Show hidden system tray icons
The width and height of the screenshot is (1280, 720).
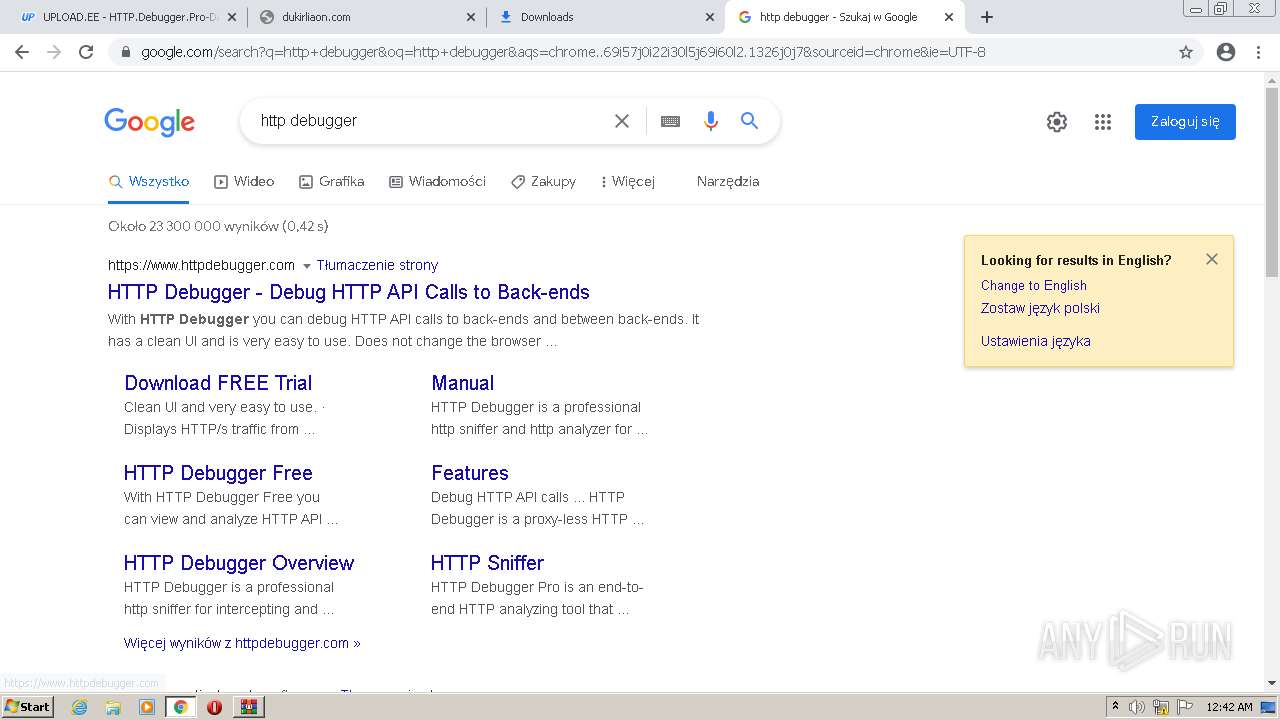[1115, 707]
